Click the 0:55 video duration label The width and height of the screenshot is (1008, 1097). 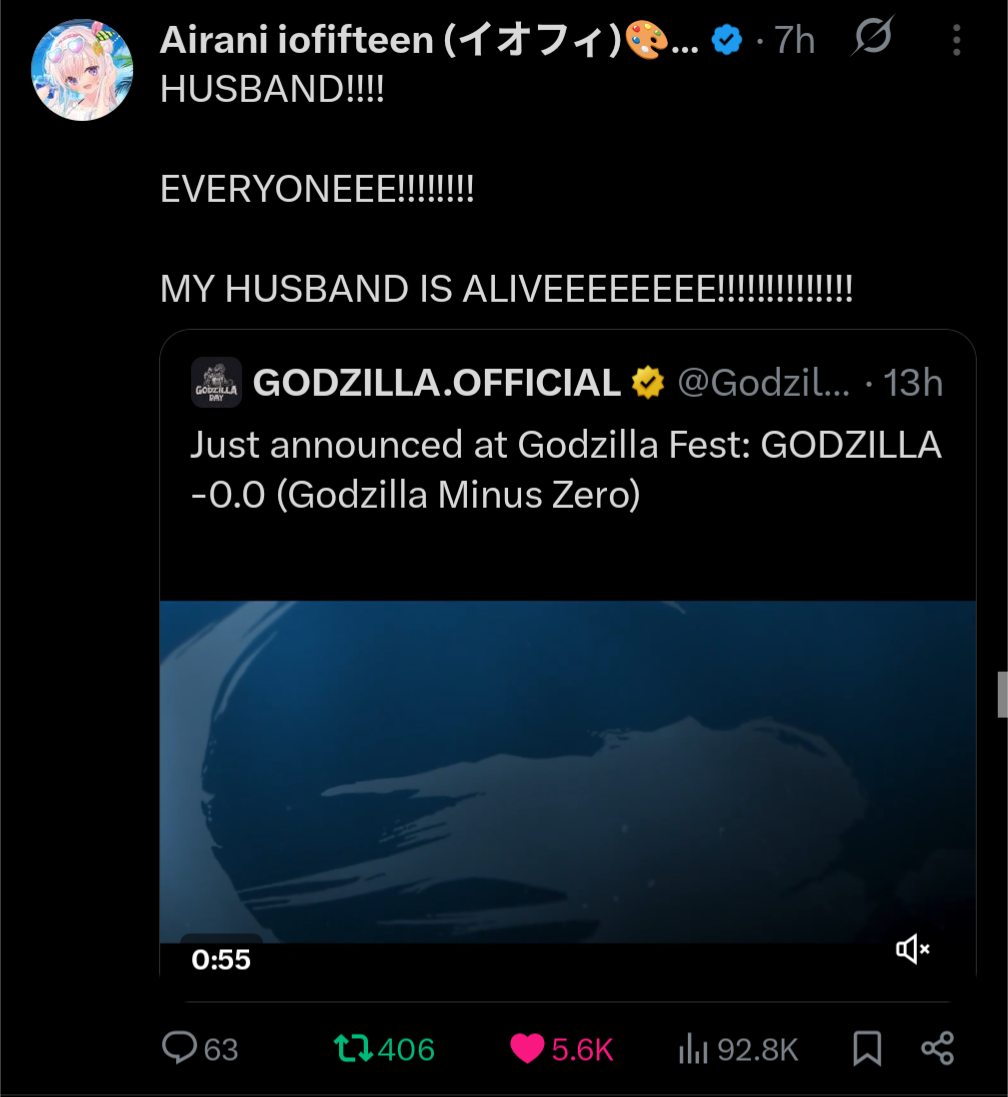tap(221, 959)
